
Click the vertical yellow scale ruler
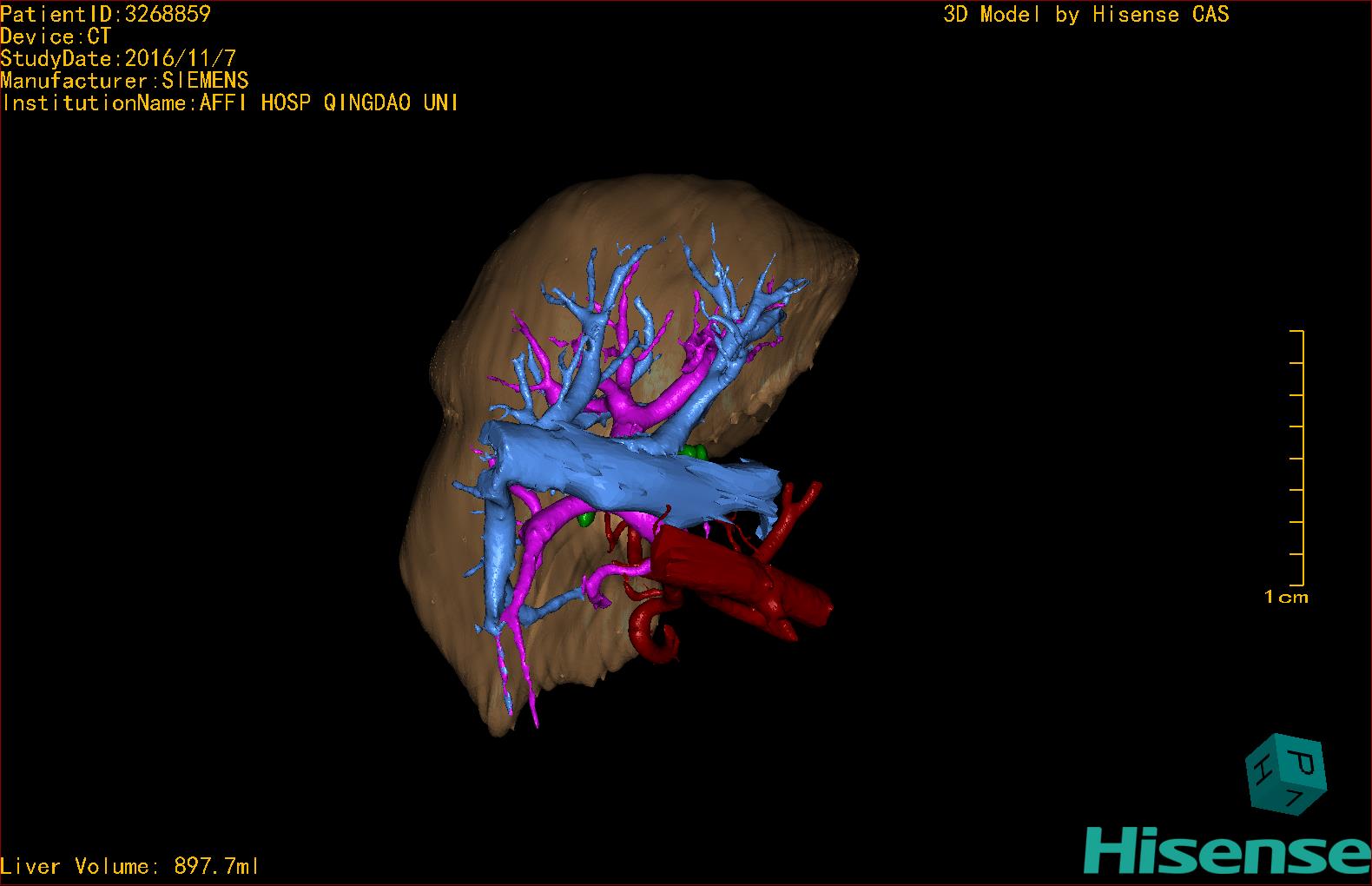pos(1302,458)
